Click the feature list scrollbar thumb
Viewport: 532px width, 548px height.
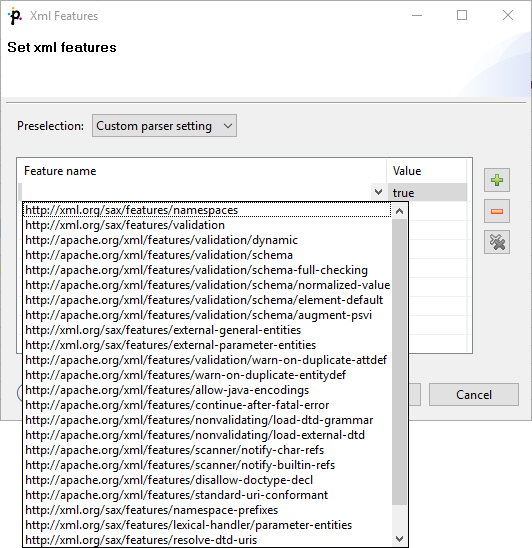pos(399,362)
